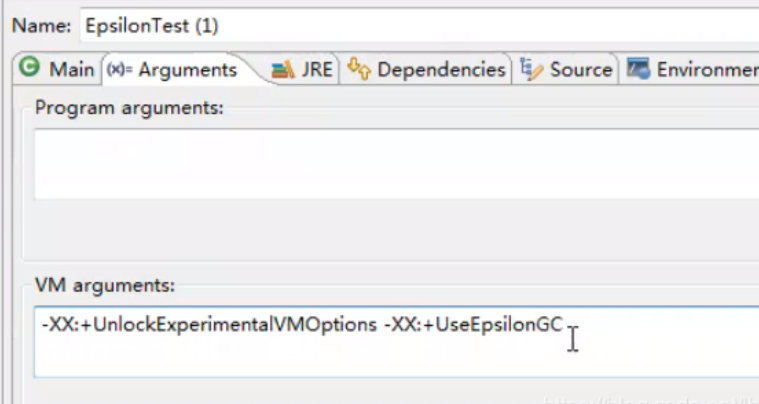
Task: Click the Environment tab icon
Action: click(x=639, y=69)
